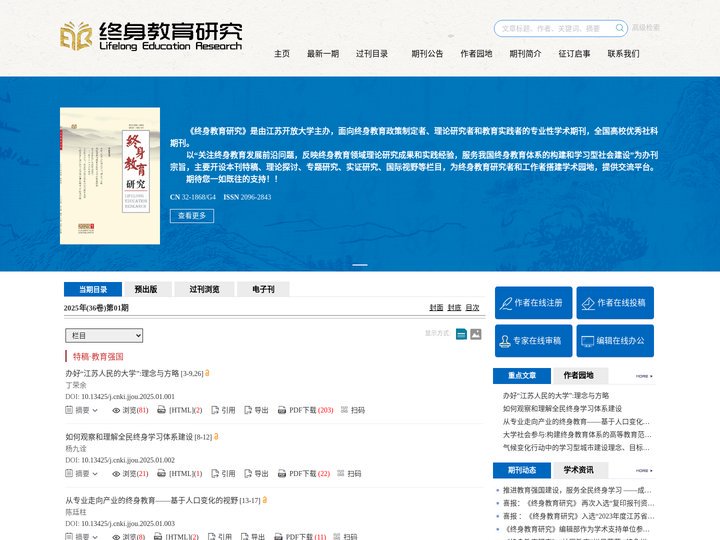Click the search magnifier icon in header
The height and width of the screenshot is (540, 720).
tap(619, 28)
